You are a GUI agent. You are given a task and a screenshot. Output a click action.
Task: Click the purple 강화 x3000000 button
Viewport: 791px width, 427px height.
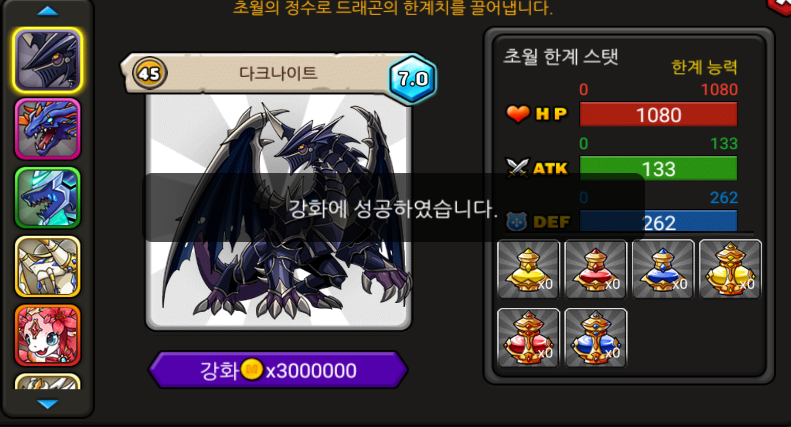tap(278, 370)
